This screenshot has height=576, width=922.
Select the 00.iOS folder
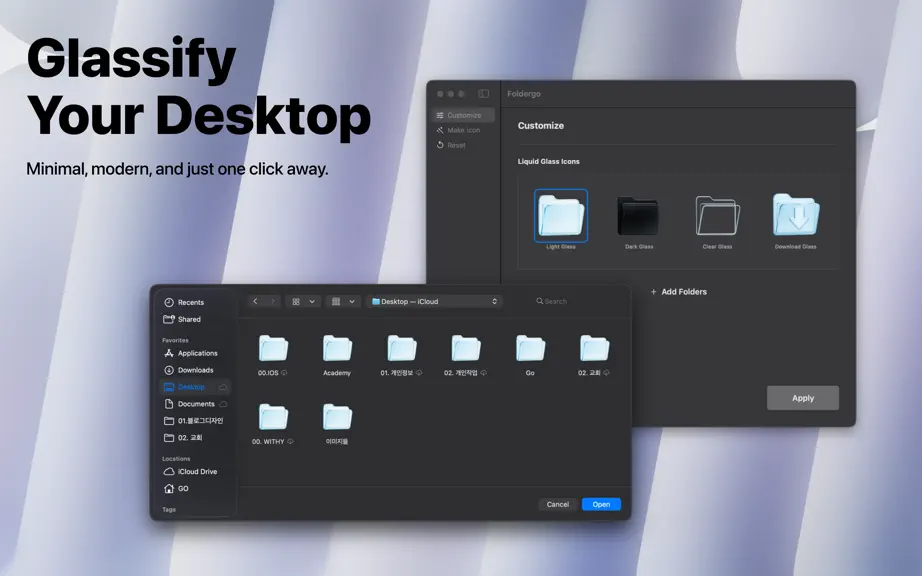tap(272, 354)
